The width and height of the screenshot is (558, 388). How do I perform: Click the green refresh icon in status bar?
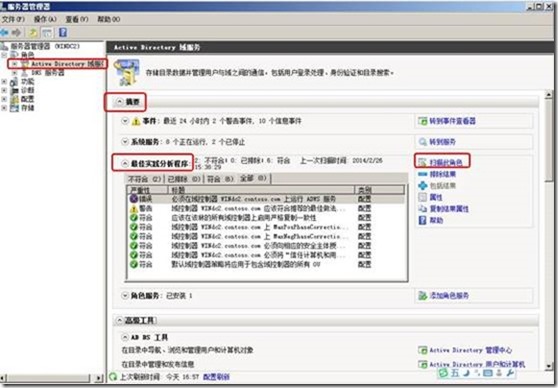(x=113, y=377)
